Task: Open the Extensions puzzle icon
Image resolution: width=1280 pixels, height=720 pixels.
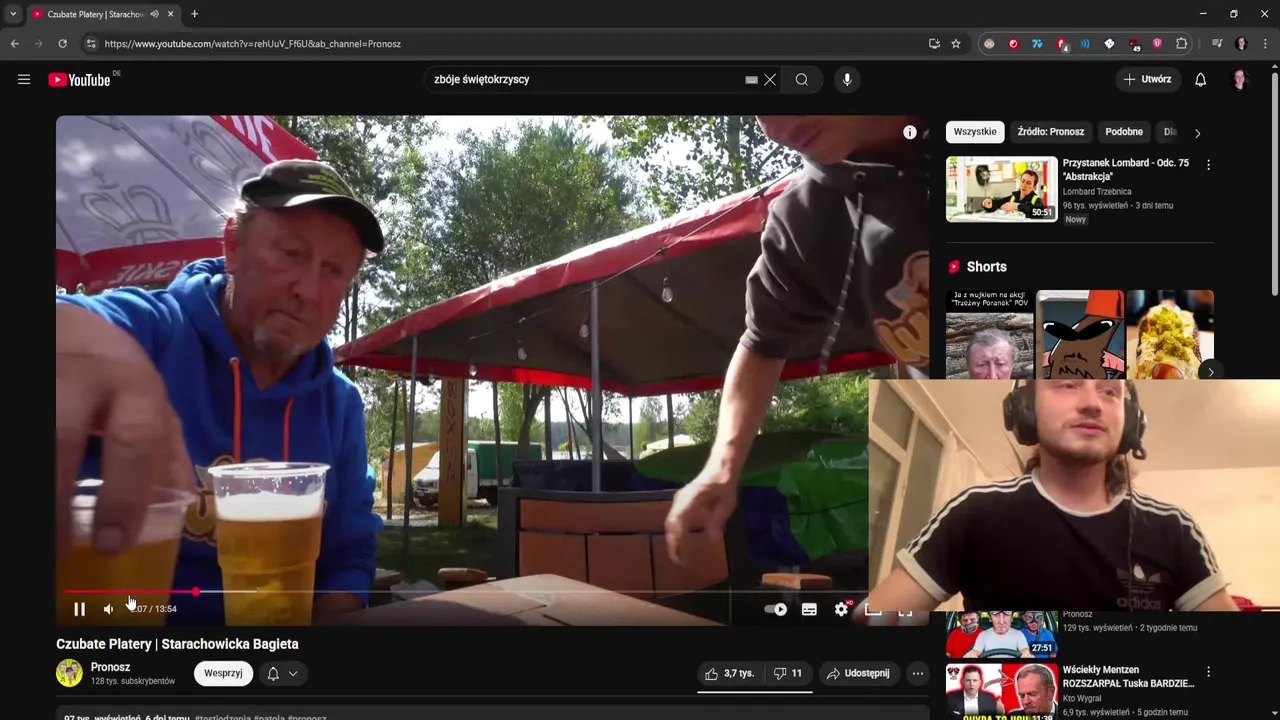Action: pos(1182,44)
